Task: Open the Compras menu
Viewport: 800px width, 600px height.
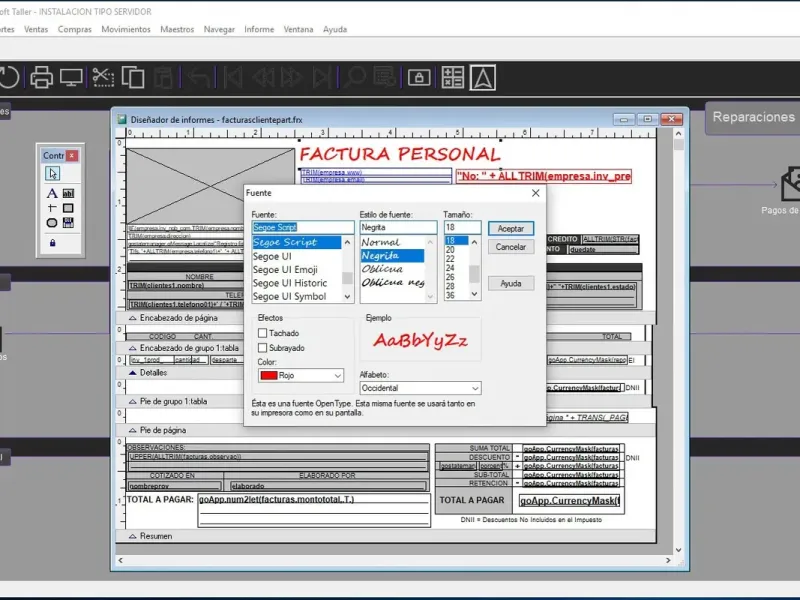Action: 74,30
